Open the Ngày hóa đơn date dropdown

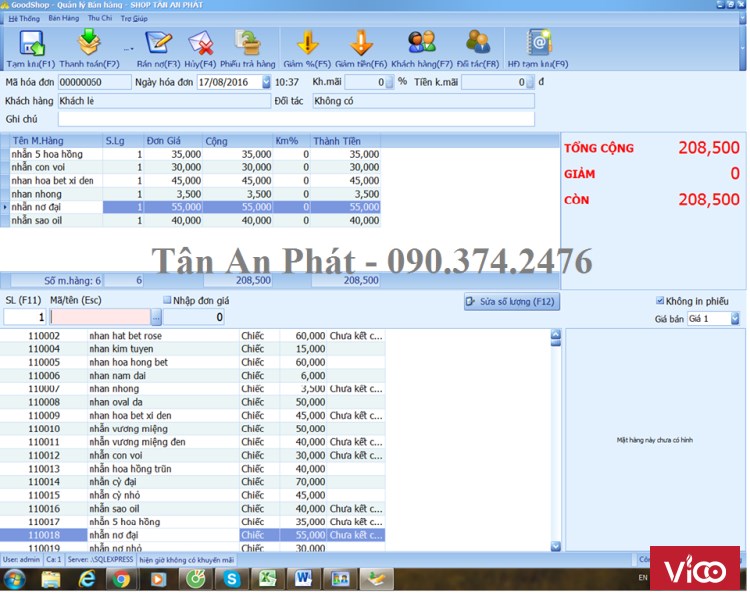point(266,82)
